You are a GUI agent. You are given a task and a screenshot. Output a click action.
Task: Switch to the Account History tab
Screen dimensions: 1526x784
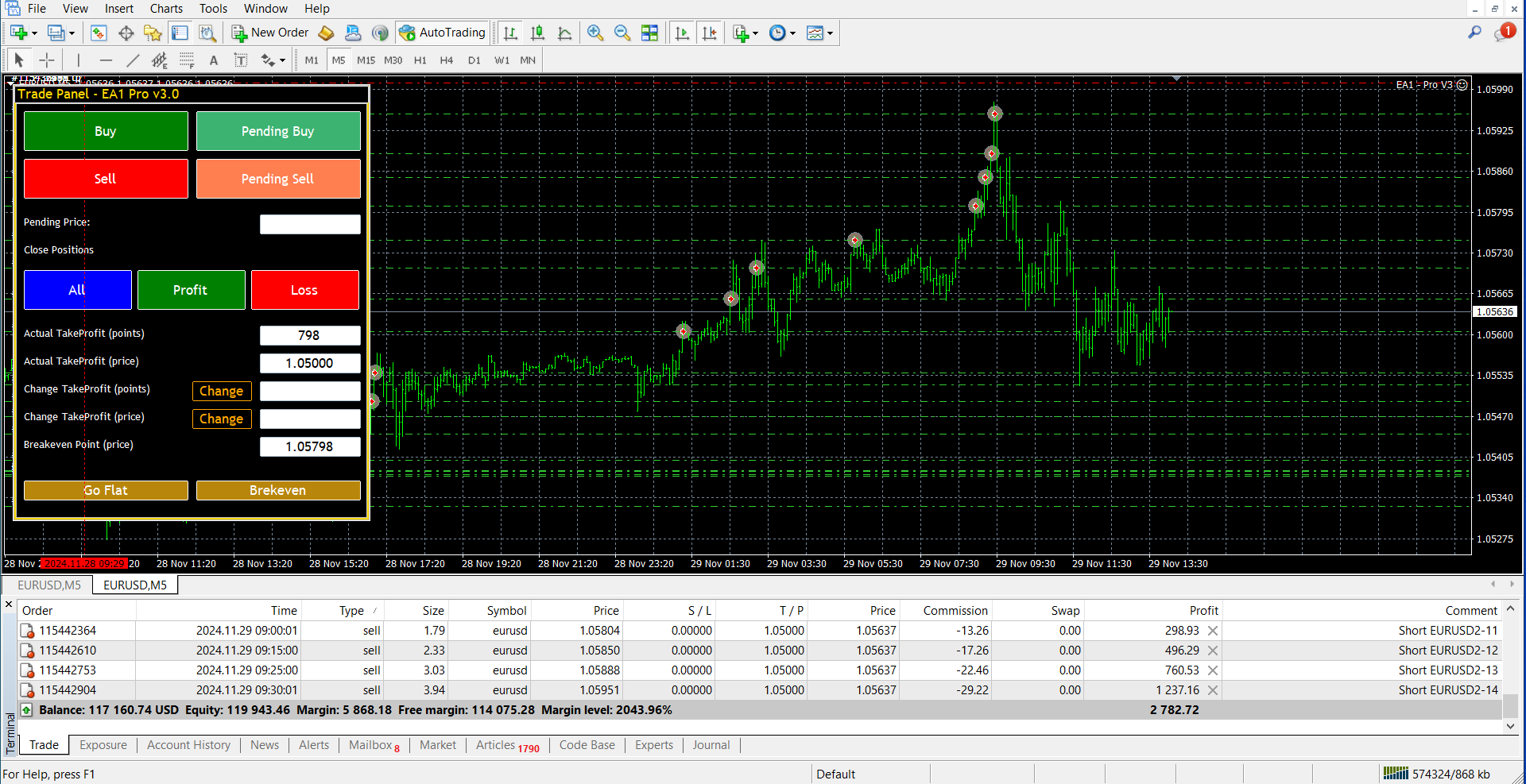tap(188, 745)
